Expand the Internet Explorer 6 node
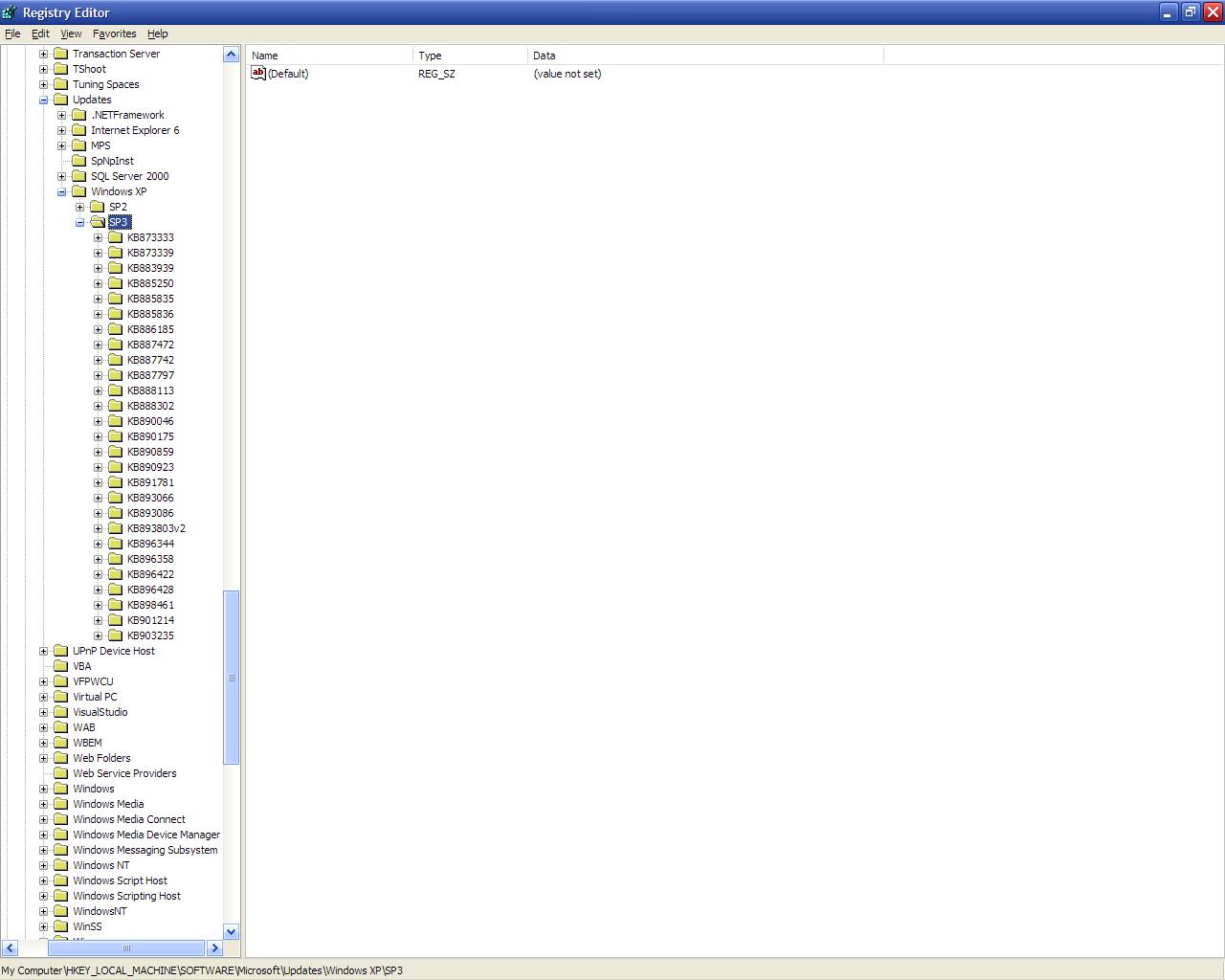This screenshot has width=1225, height=980. 61,130
